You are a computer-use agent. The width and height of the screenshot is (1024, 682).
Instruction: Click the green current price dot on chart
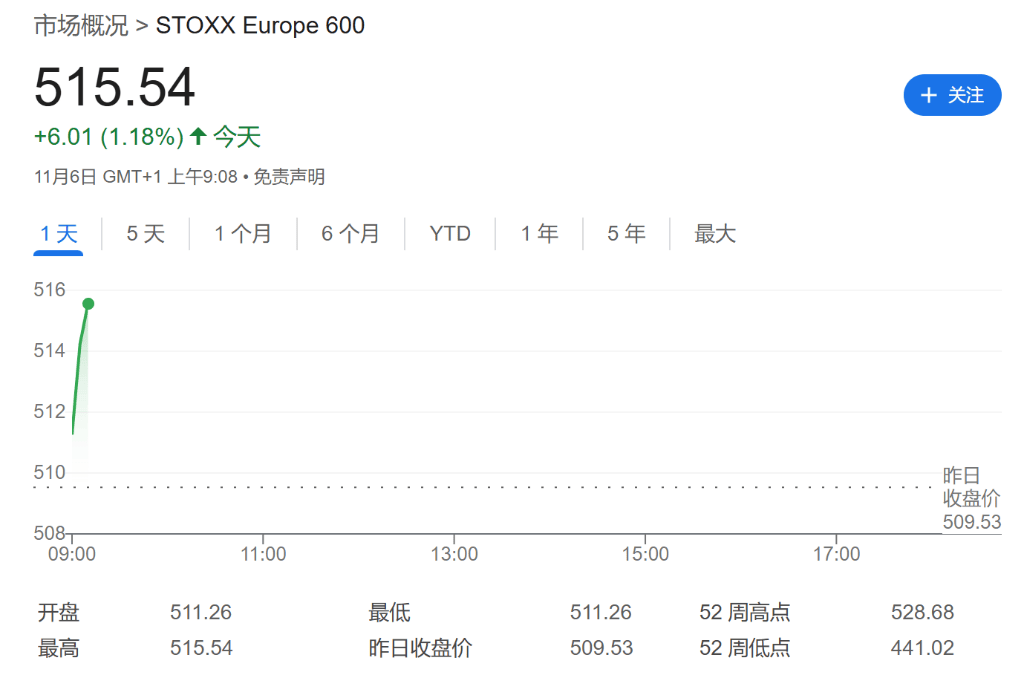[88, 303]
